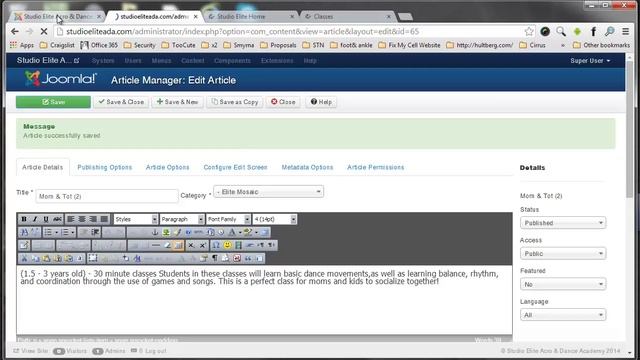The width and height of the screenshot is (640, 360).
Task: Switch to the Metadata Options tab
Action: [x=307, y=167]
